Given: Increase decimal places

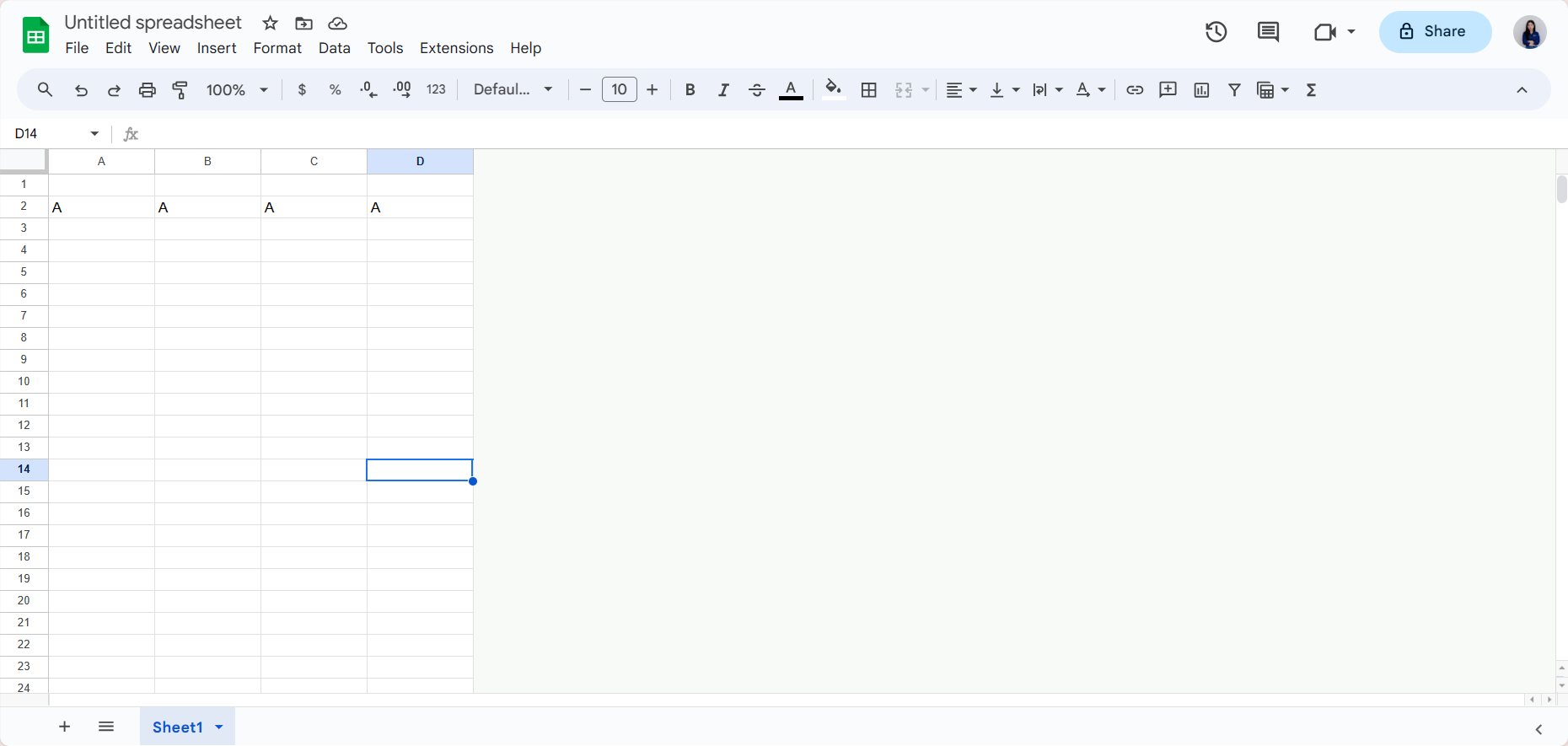Looking at the screenshot, I should [x=402, y=89].
